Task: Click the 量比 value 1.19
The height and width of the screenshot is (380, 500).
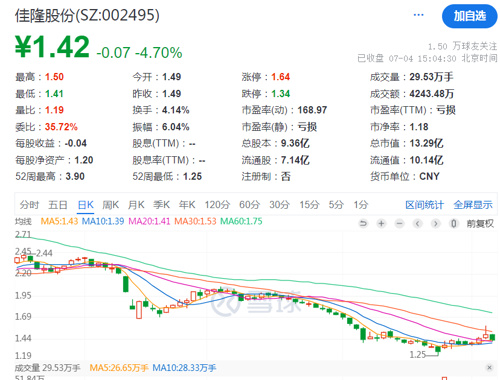Action: pyautogui.click(x=54, y=110)
